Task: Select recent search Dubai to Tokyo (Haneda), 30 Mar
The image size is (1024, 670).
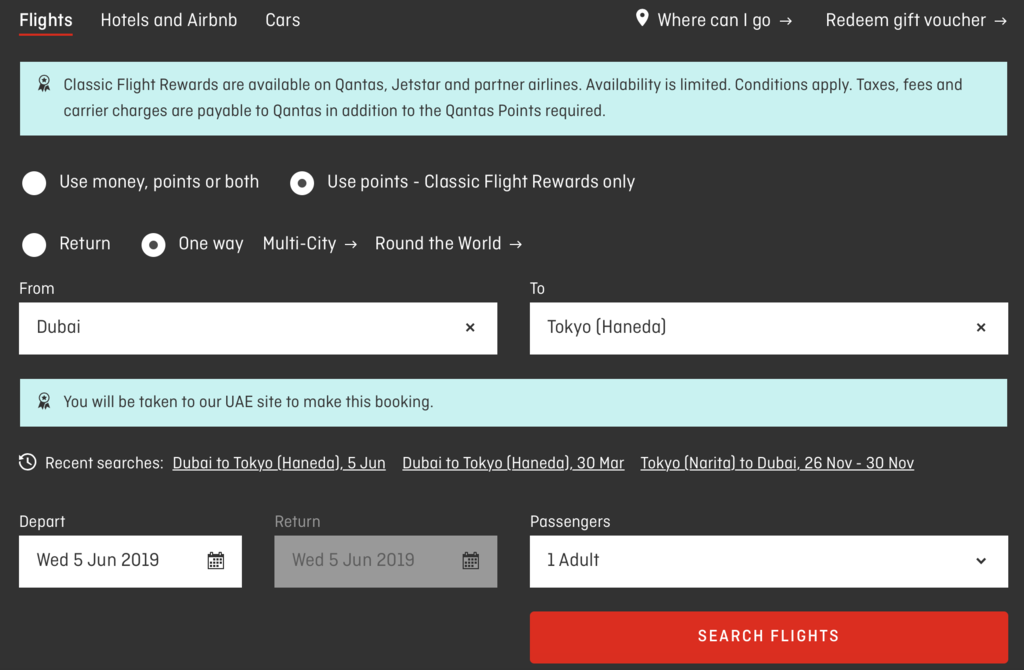Action: pyautogui.click(x=513, y=463)
